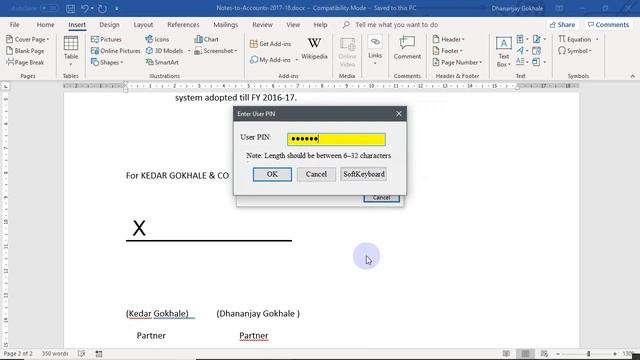640x360 pixels.
Task: Click the Tell me search box
Action: tap(390, 24)
